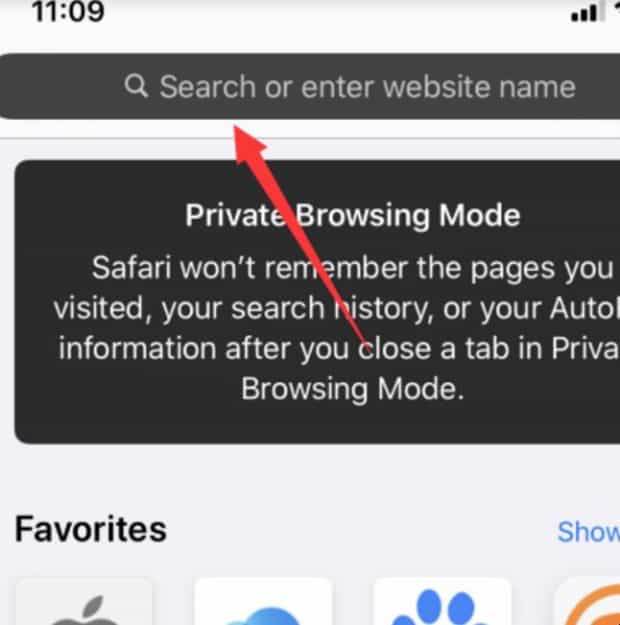620x625 pixels.
Task: Focus the 'Search or enter website name' field
Action: tap(310, 86)
